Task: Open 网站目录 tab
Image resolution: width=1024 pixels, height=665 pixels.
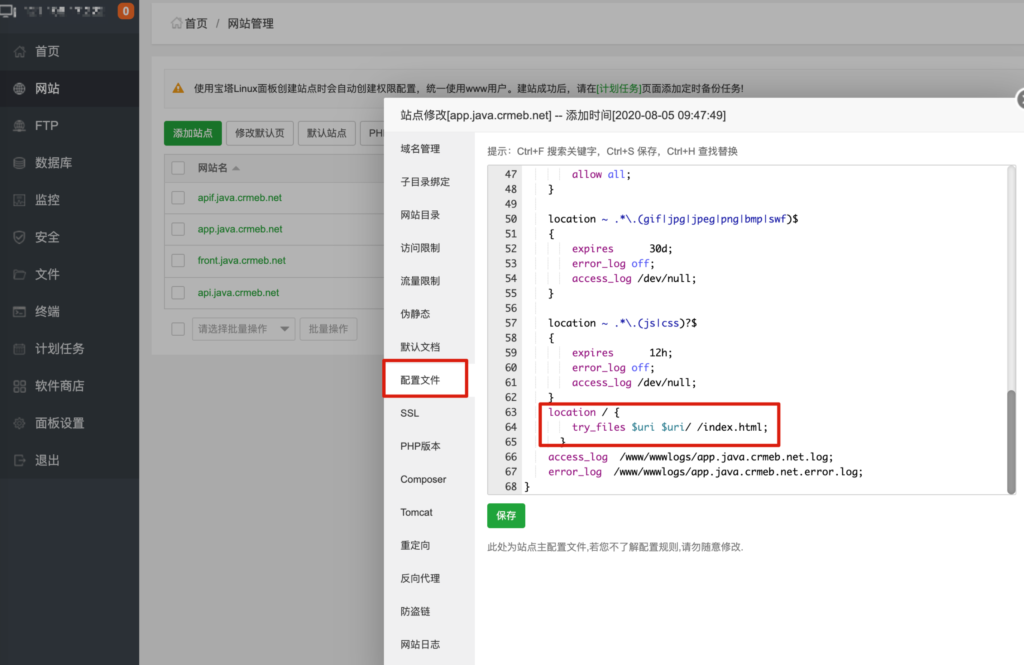Action: [x=420, y=215]
